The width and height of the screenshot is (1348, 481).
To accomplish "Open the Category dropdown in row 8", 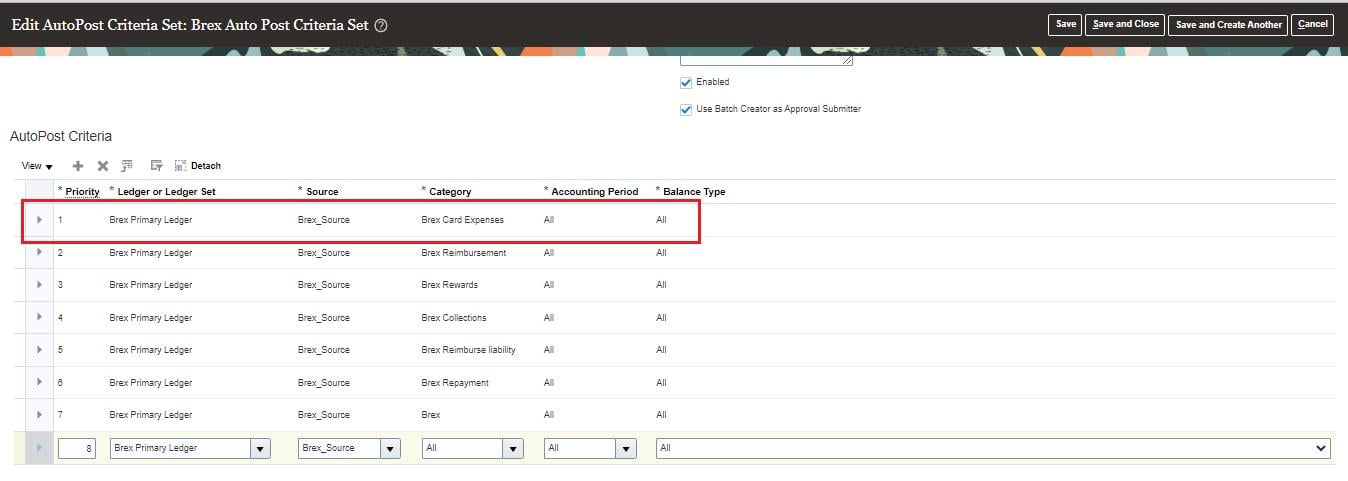I will pos(513,449).
